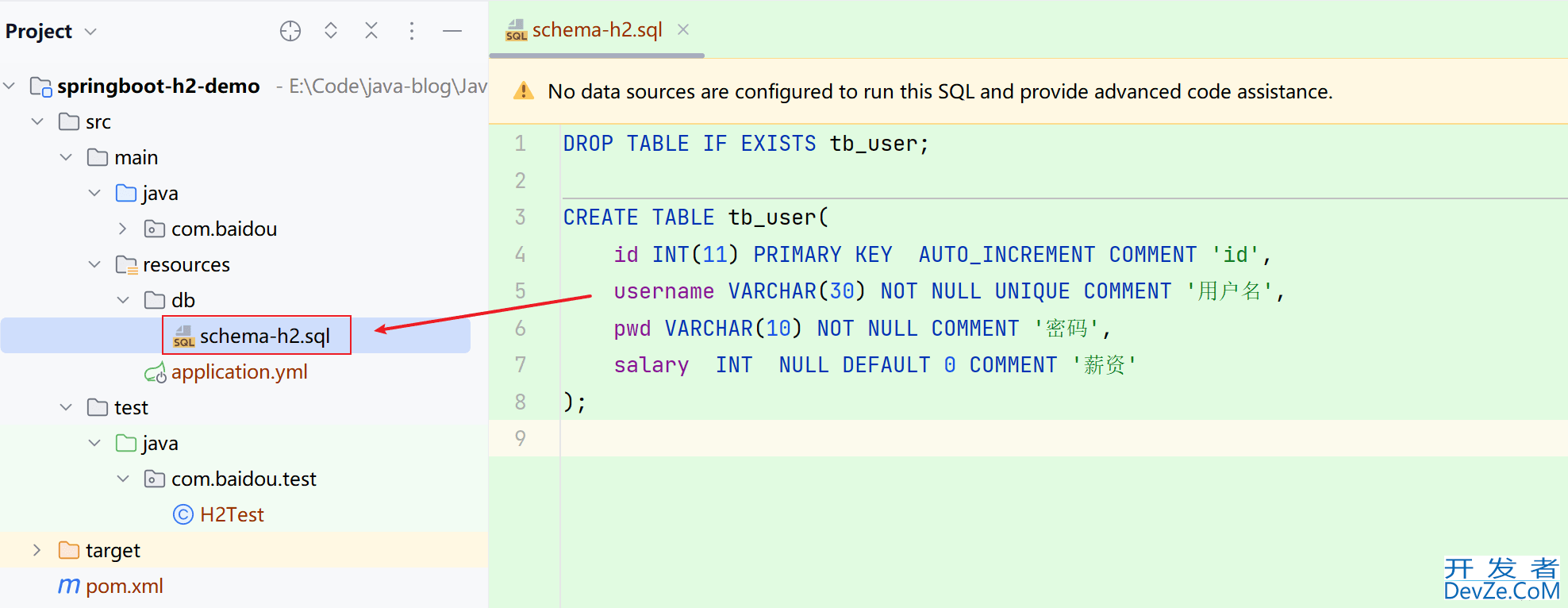Click the package icon beside com.baidou.test
1568x608 pixels.
155,479
